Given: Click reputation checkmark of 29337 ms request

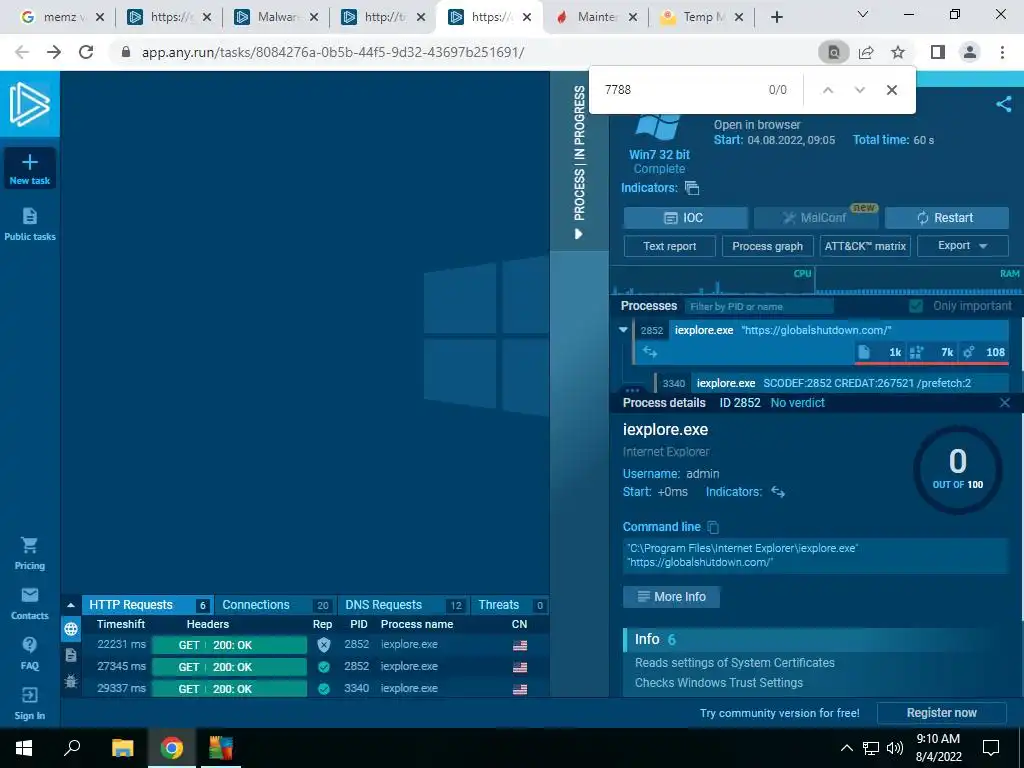Looking at the screenshot, I should click(323, 688).
